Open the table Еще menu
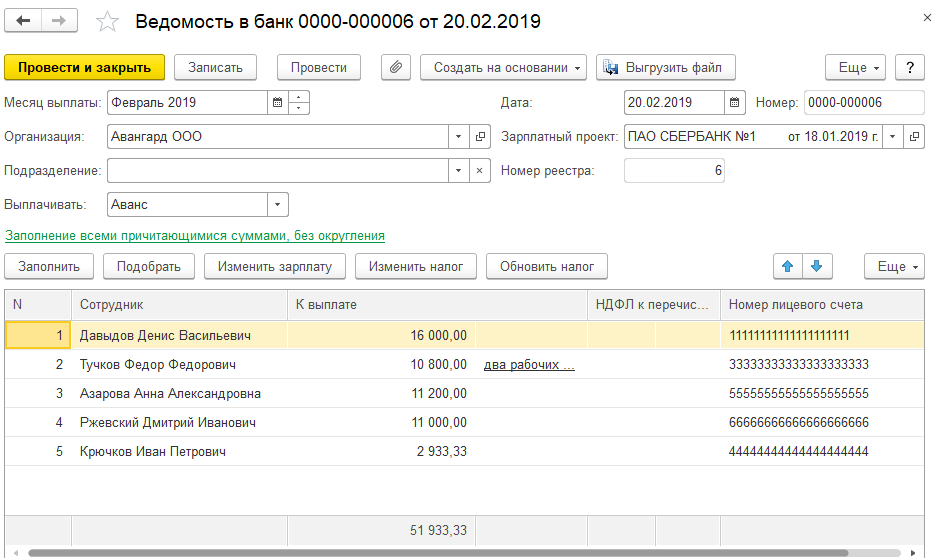The width and height of the screenshot is (936, 558). point(894,266)
